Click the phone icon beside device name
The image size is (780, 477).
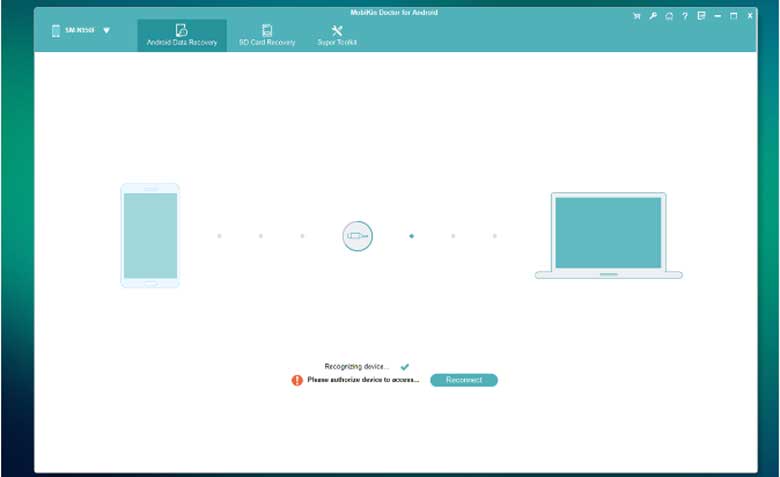56,30
